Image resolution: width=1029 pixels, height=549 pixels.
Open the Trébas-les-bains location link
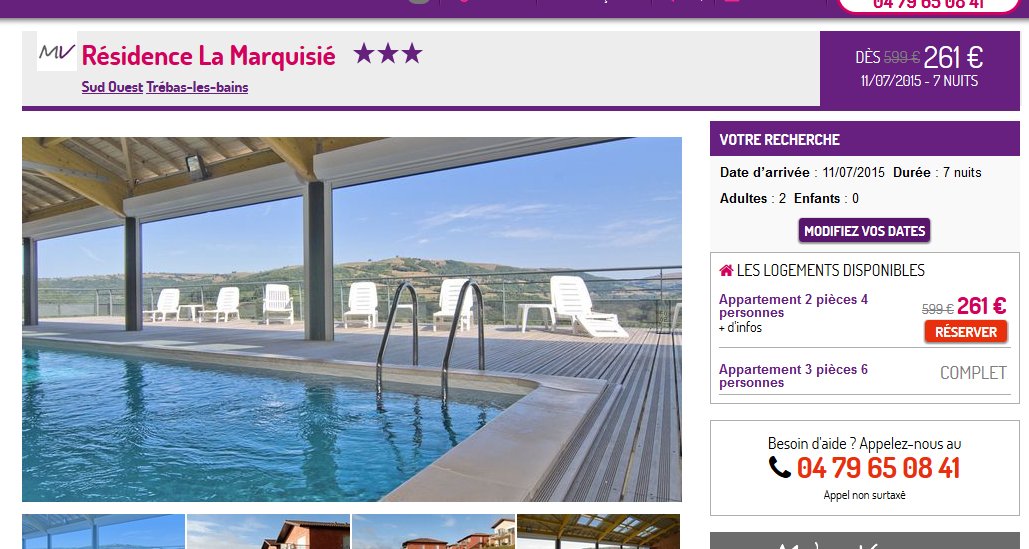197,87
